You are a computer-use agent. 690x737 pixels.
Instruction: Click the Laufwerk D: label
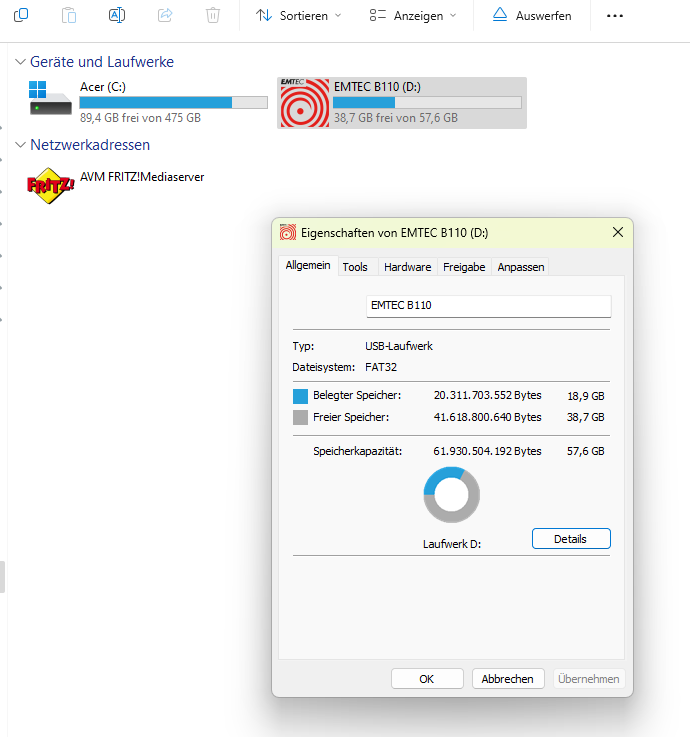pos(452,544)
